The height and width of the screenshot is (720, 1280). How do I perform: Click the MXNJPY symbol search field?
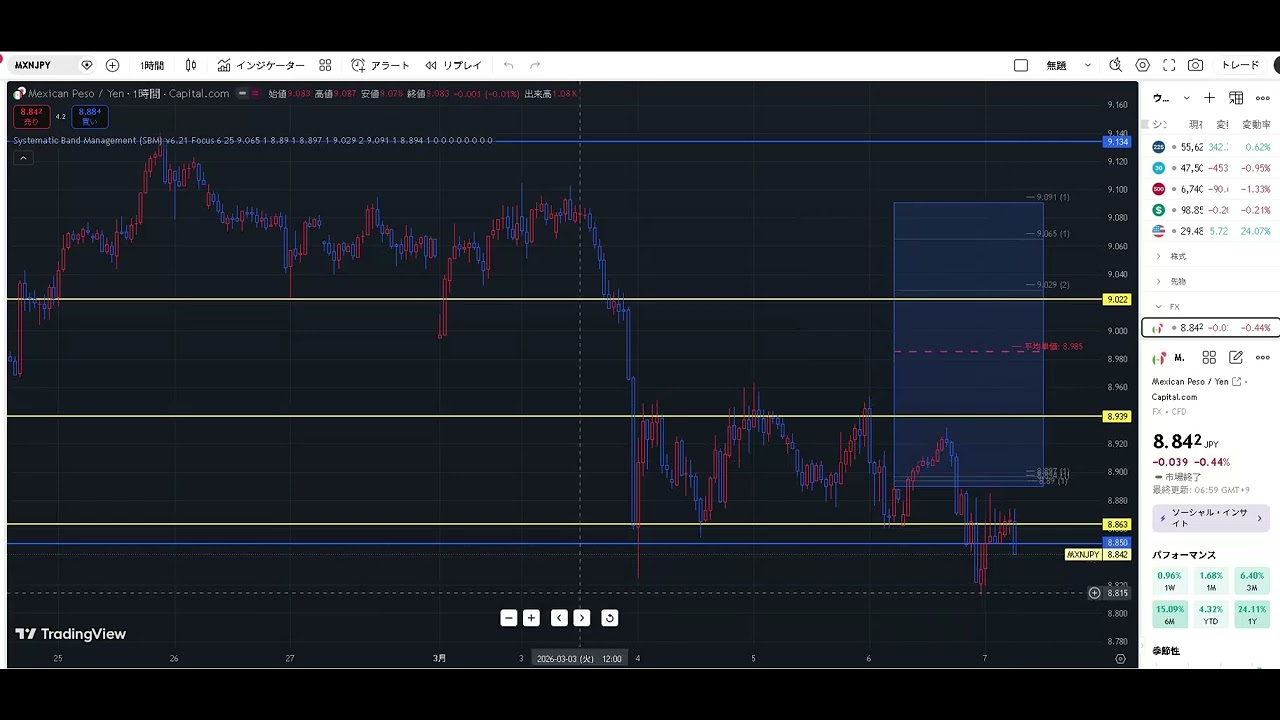click(40, 65)
